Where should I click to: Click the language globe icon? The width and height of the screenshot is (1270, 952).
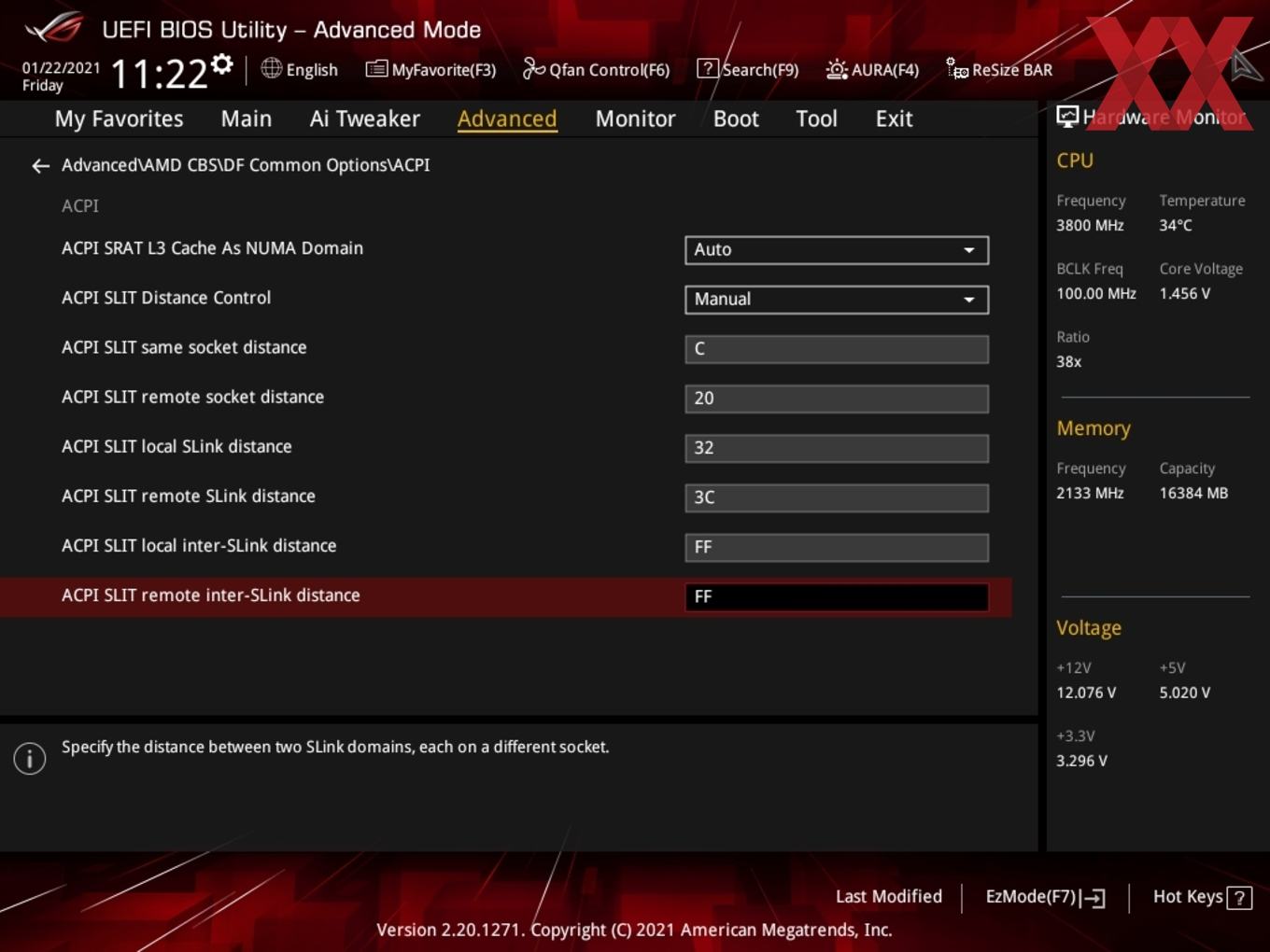(x=271, y=68)
